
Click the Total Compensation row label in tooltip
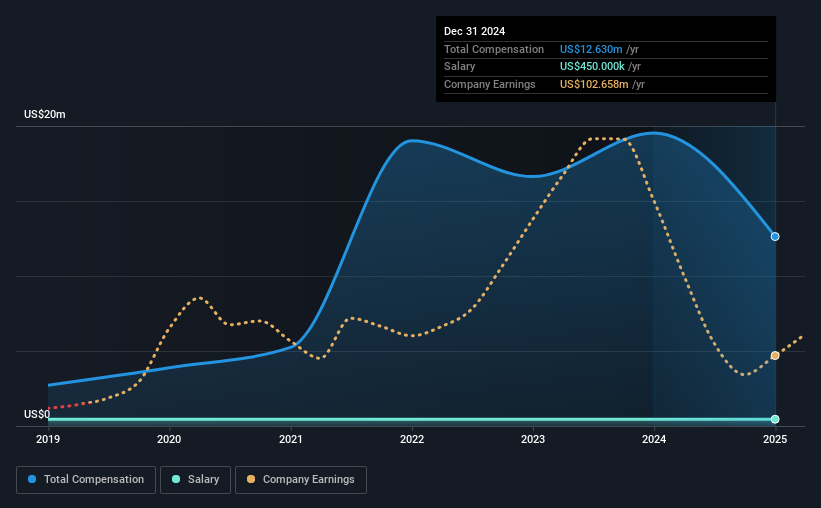(x=494, y=49)
